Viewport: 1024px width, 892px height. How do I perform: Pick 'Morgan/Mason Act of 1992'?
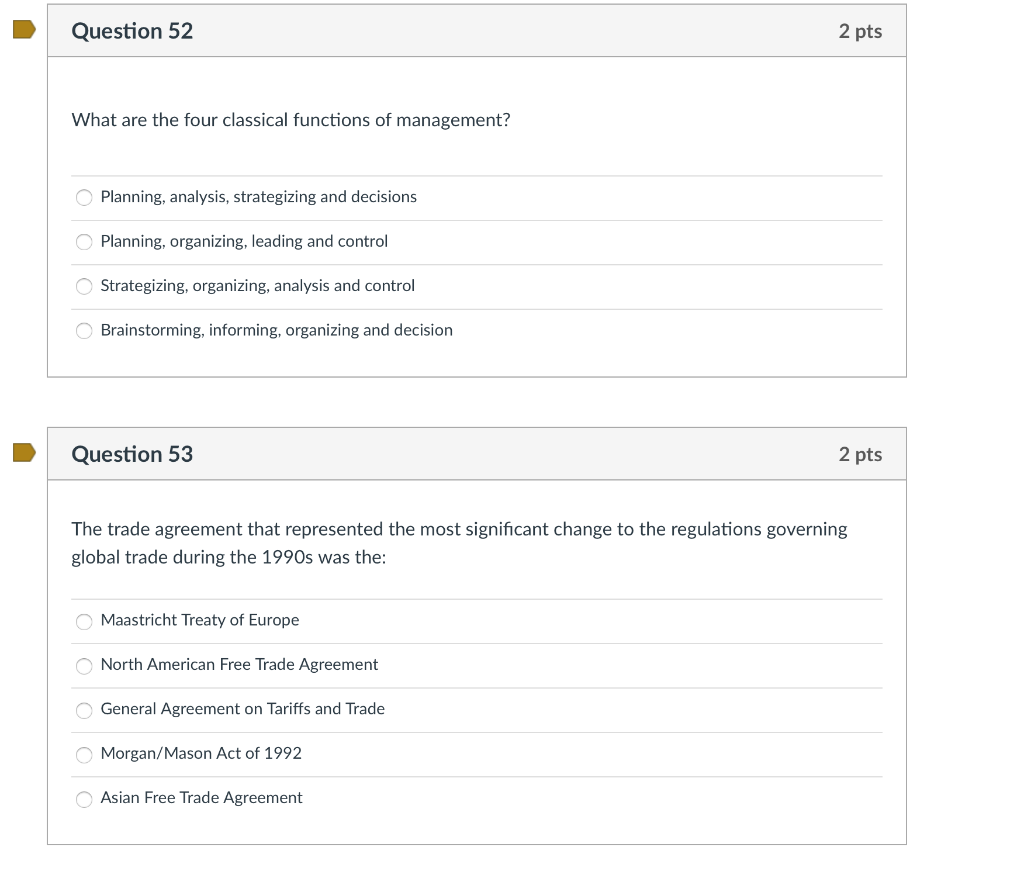84,755
